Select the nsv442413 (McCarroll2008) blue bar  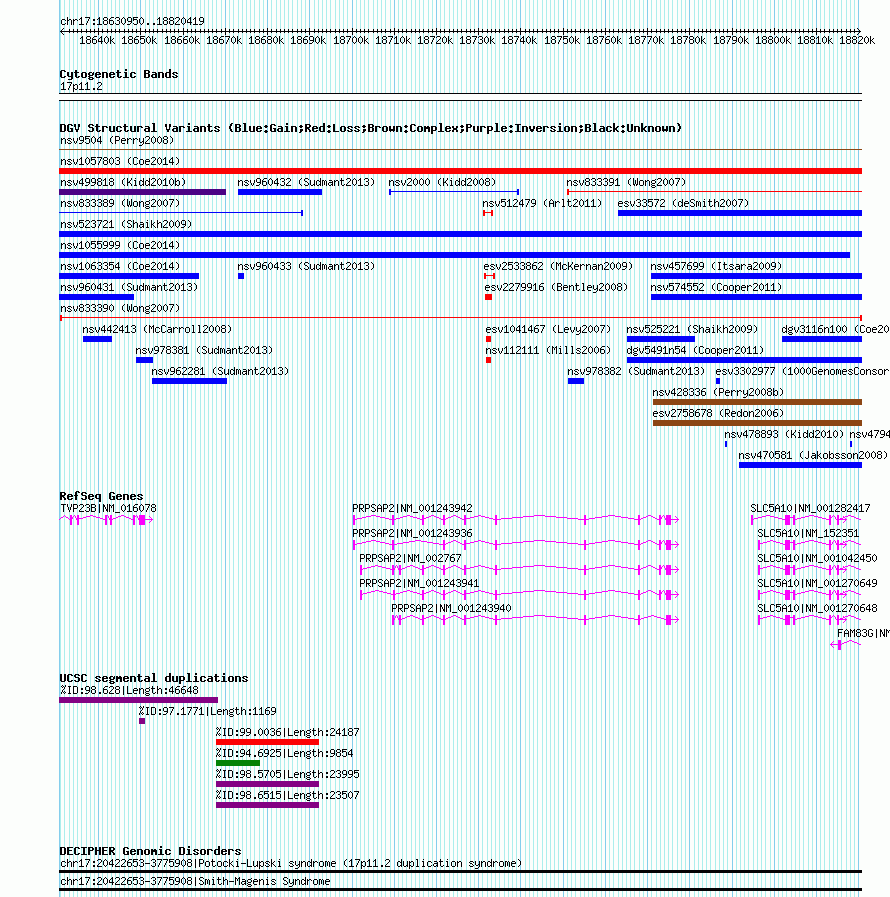pyautogui.click(x=97, y=339)
